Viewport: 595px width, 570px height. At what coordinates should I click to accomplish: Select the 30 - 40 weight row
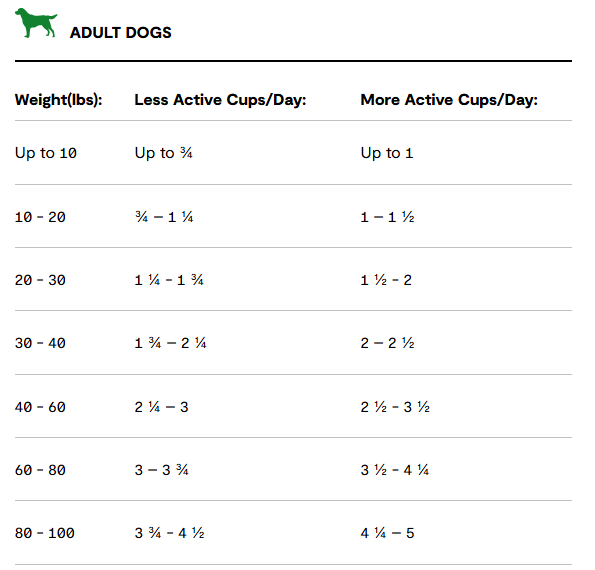[x=293, y=343]
